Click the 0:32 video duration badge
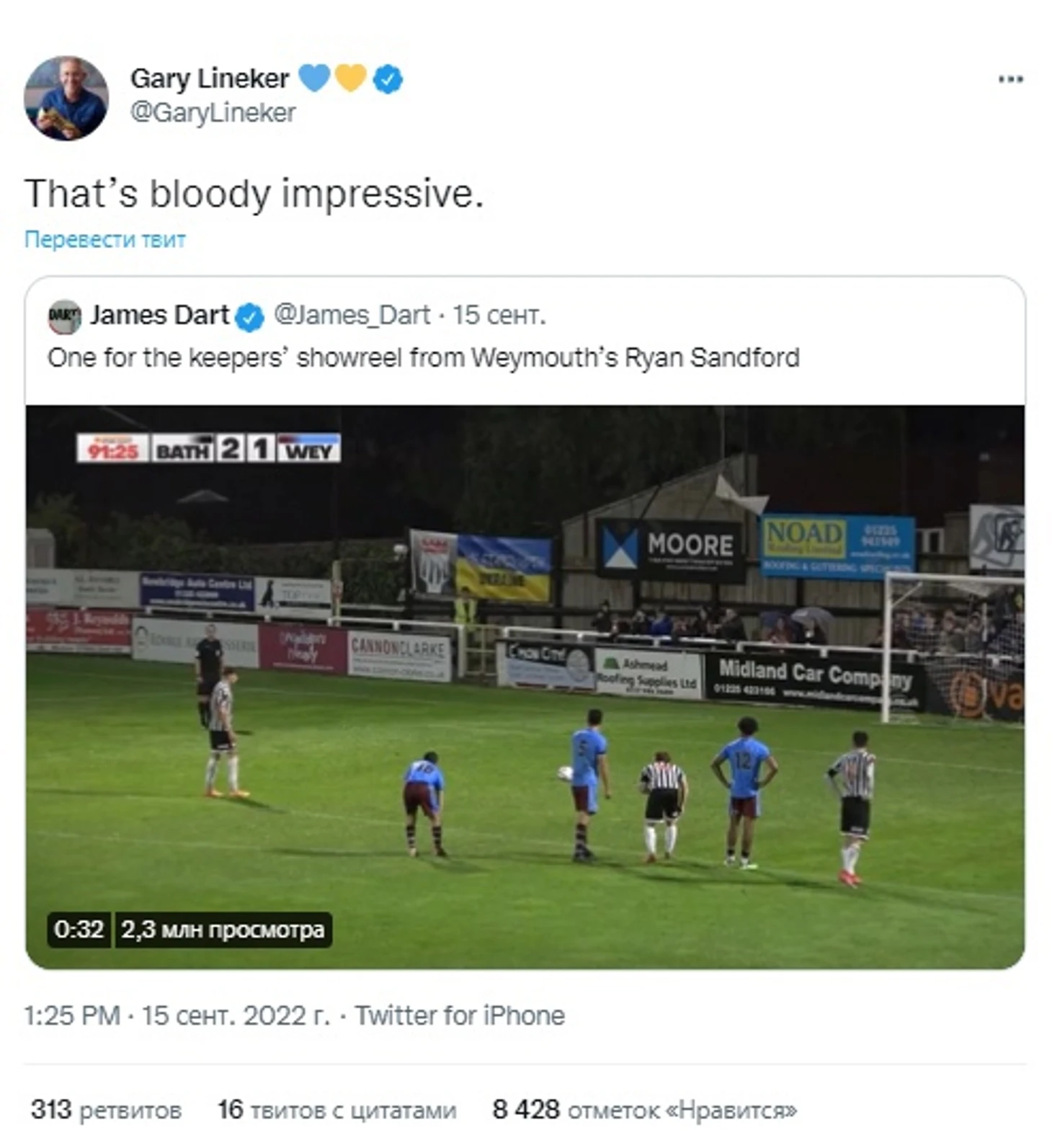 point(79,930)
